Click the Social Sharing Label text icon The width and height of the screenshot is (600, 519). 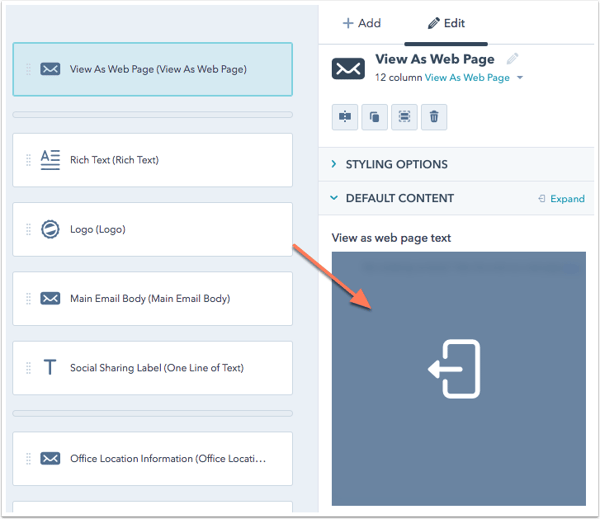coord(50,368)
